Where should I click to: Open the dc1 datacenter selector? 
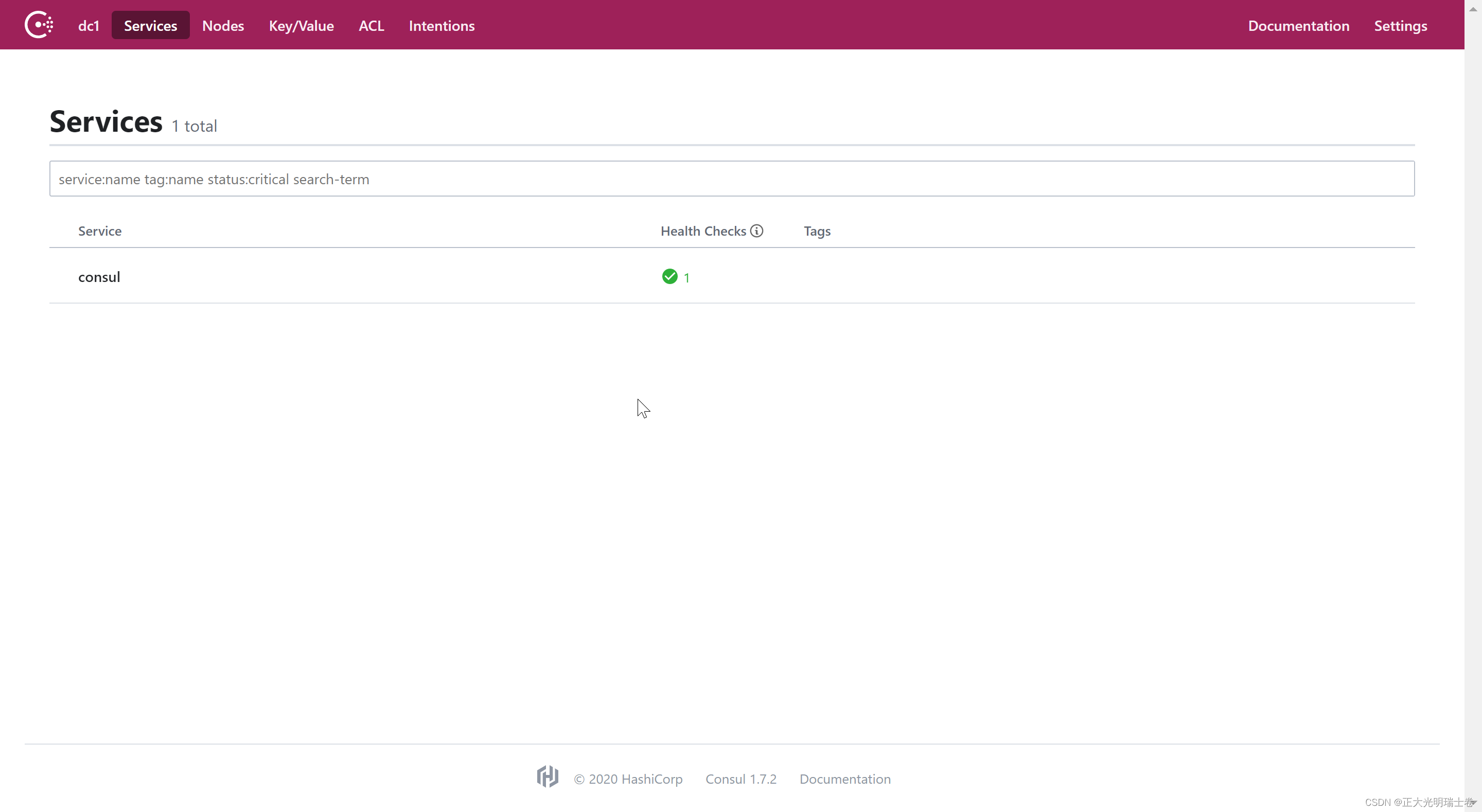point(89,25)
